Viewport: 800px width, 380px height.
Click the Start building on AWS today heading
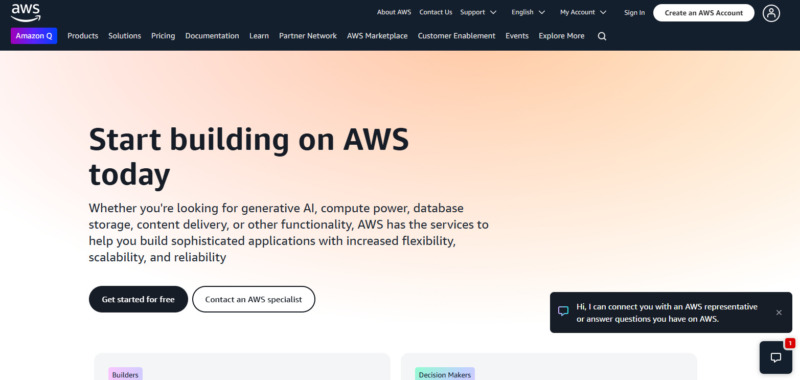(249, 157)
